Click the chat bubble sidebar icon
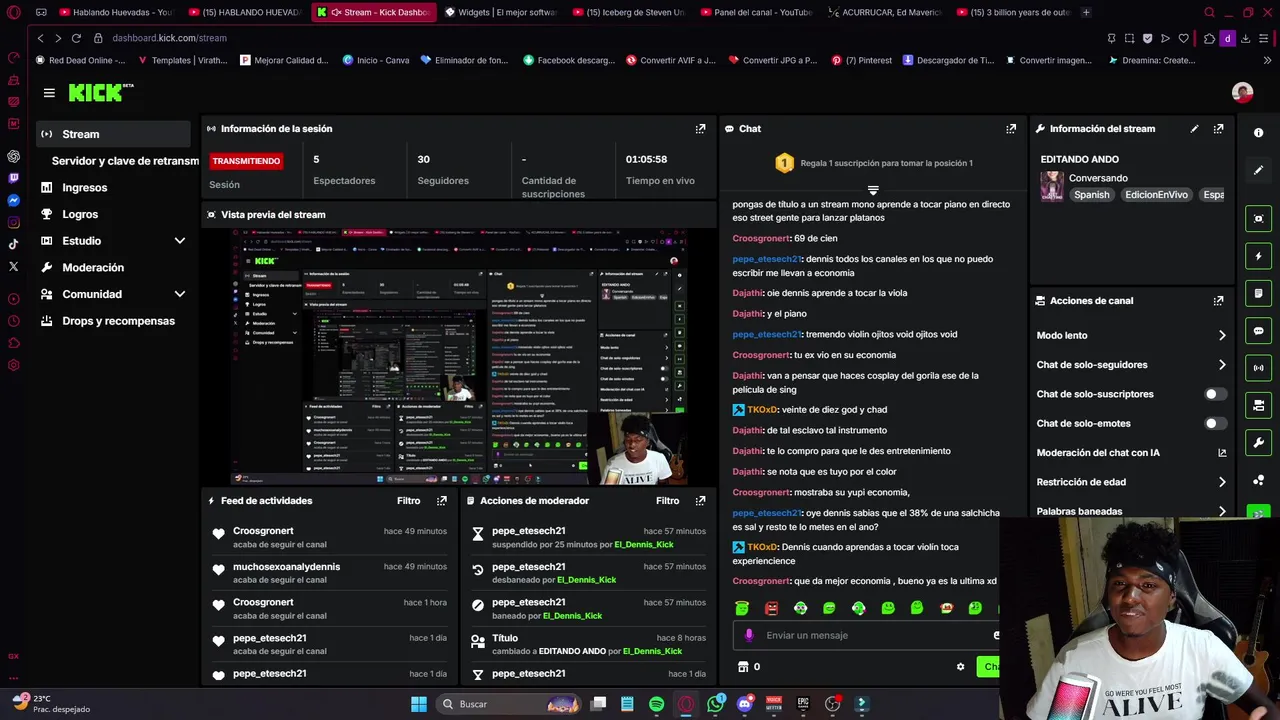The height and width of the screenshot is (720, 1280). pyautogui.click(x=1258, y=331)
